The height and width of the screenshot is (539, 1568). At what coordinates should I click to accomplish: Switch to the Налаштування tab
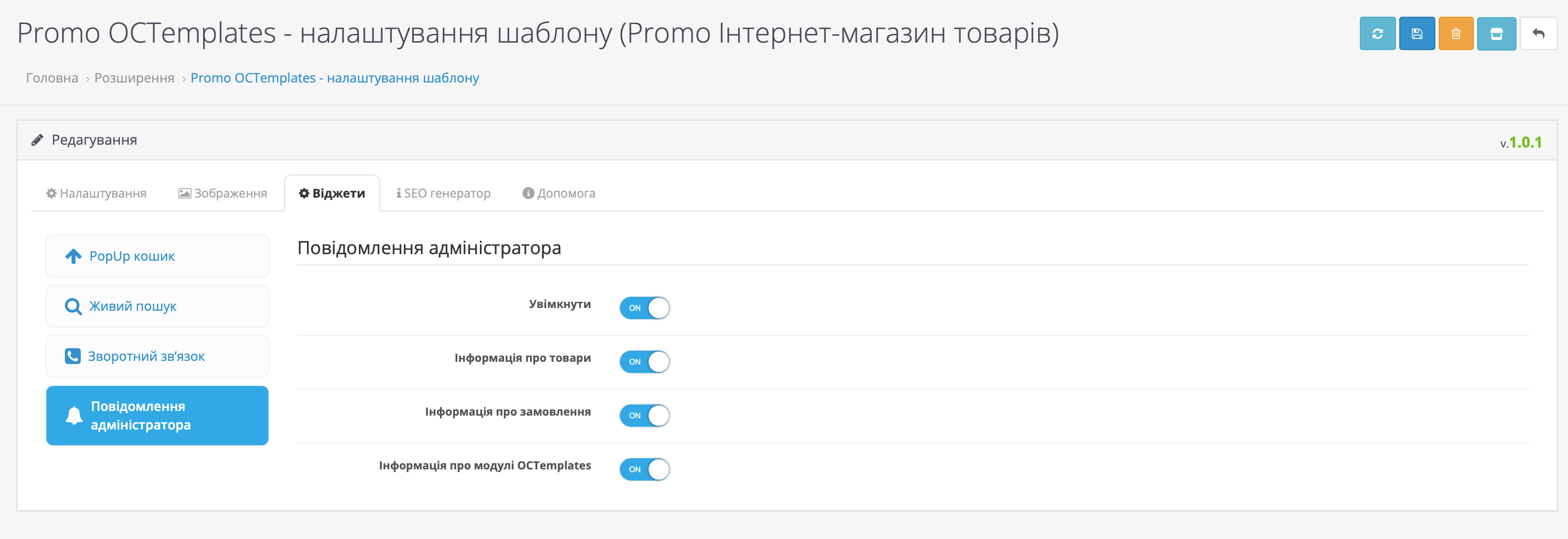point(96,194)
